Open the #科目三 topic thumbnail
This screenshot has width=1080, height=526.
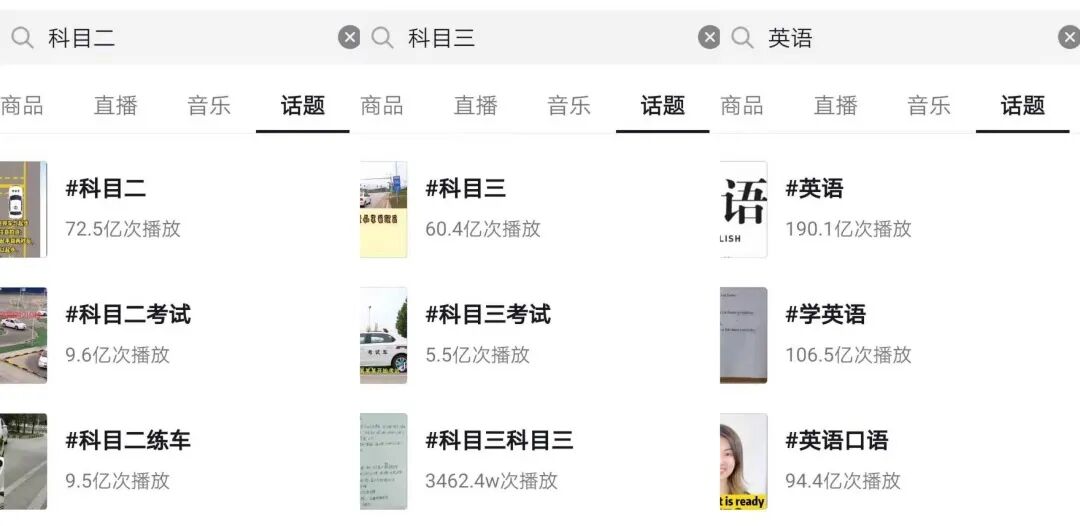384,209
